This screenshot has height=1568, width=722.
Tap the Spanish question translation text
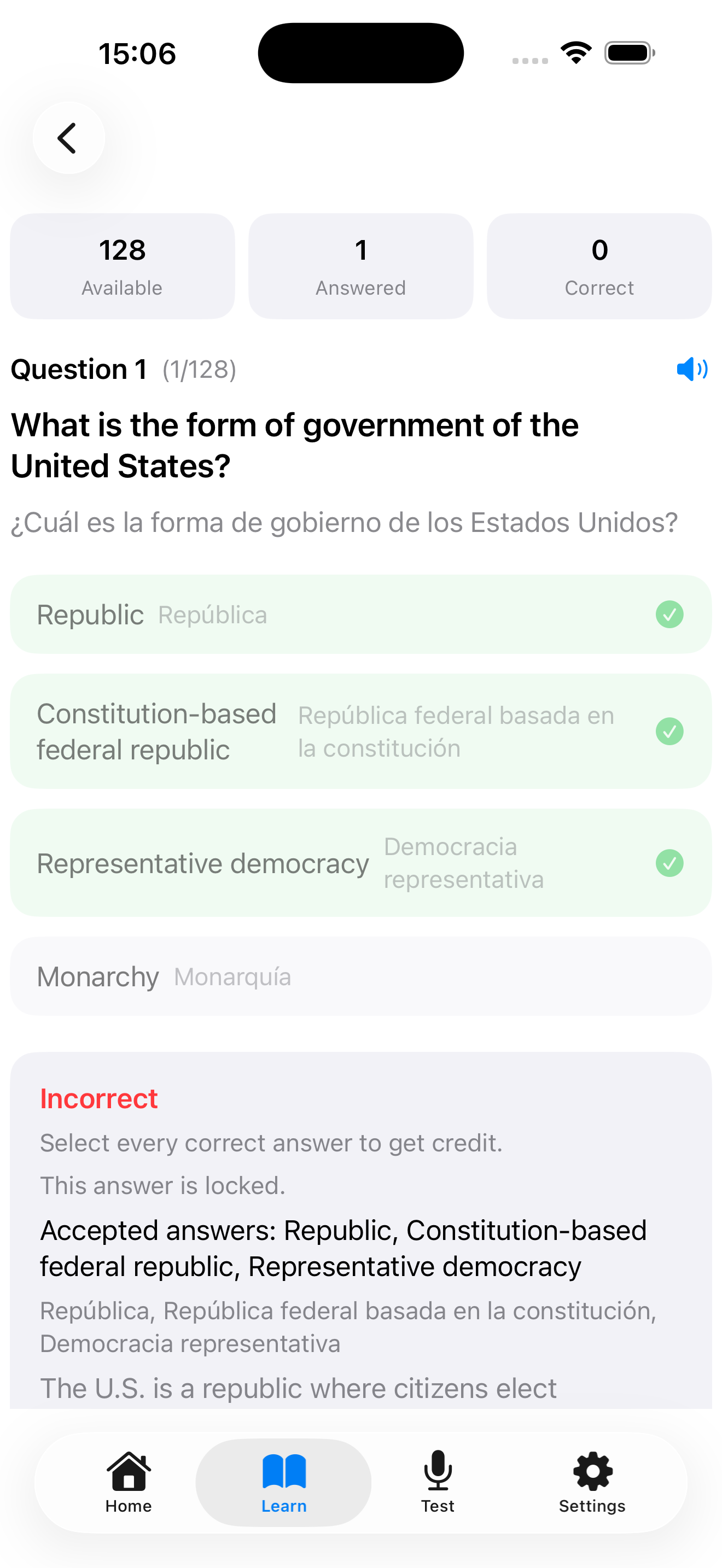point(344,522)
